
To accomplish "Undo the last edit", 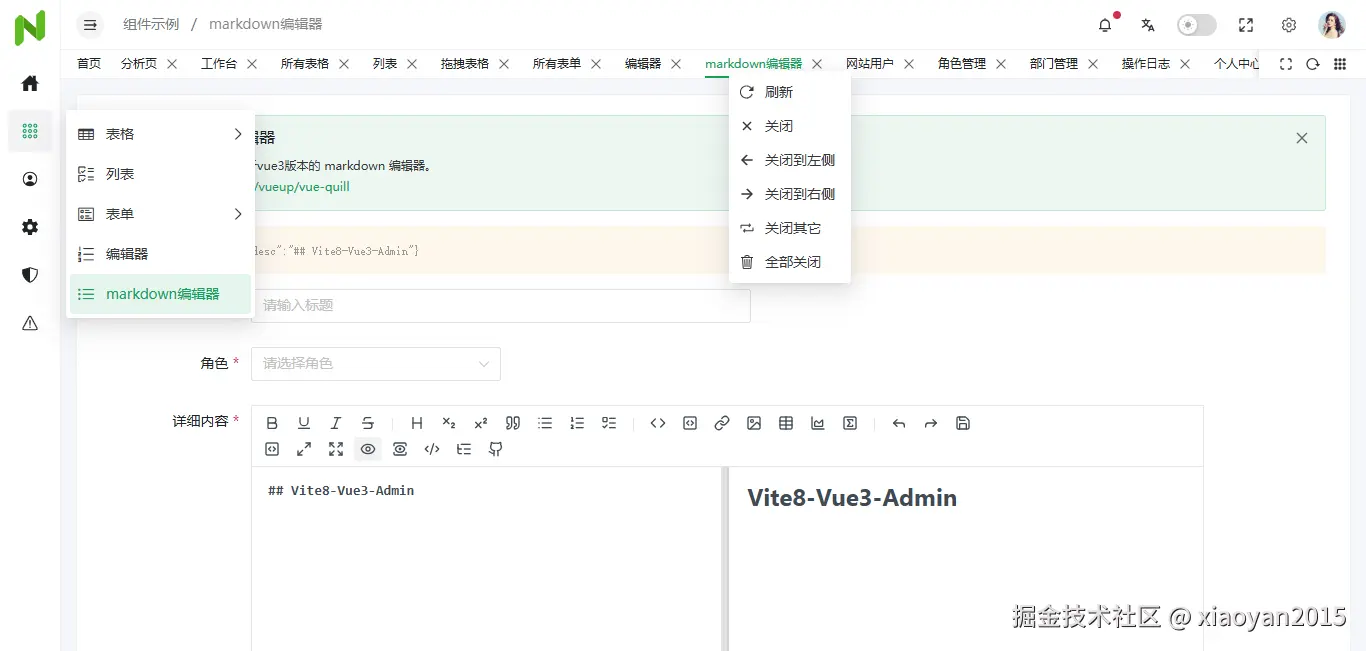I will coord(899,423).
